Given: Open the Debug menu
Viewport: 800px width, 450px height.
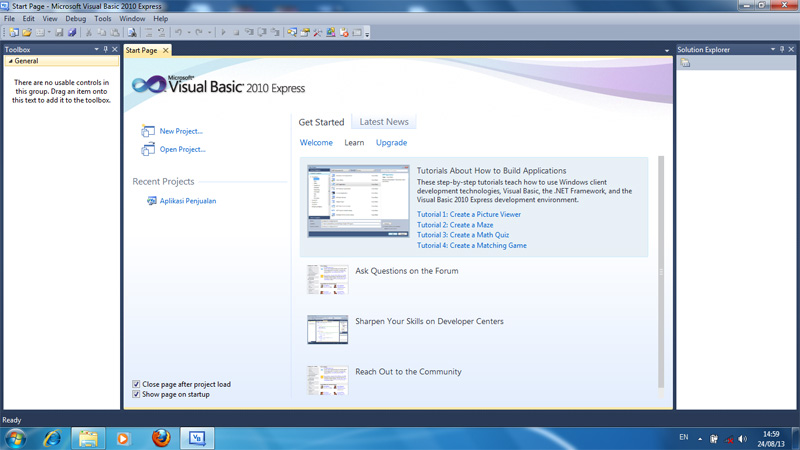Looking at the screenshot, I should click(76, 18).
